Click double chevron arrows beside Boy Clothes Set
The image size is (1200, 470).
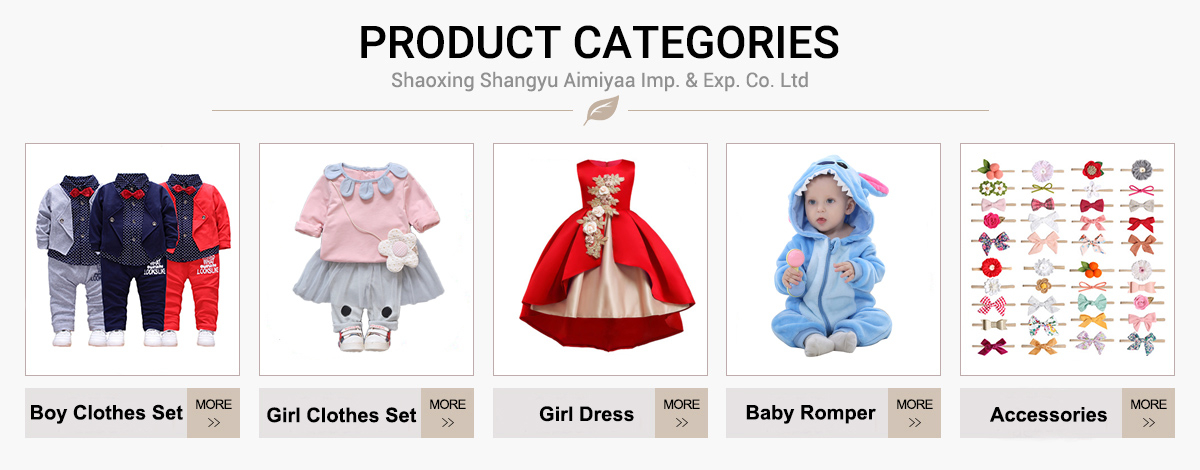click(213, 423)
